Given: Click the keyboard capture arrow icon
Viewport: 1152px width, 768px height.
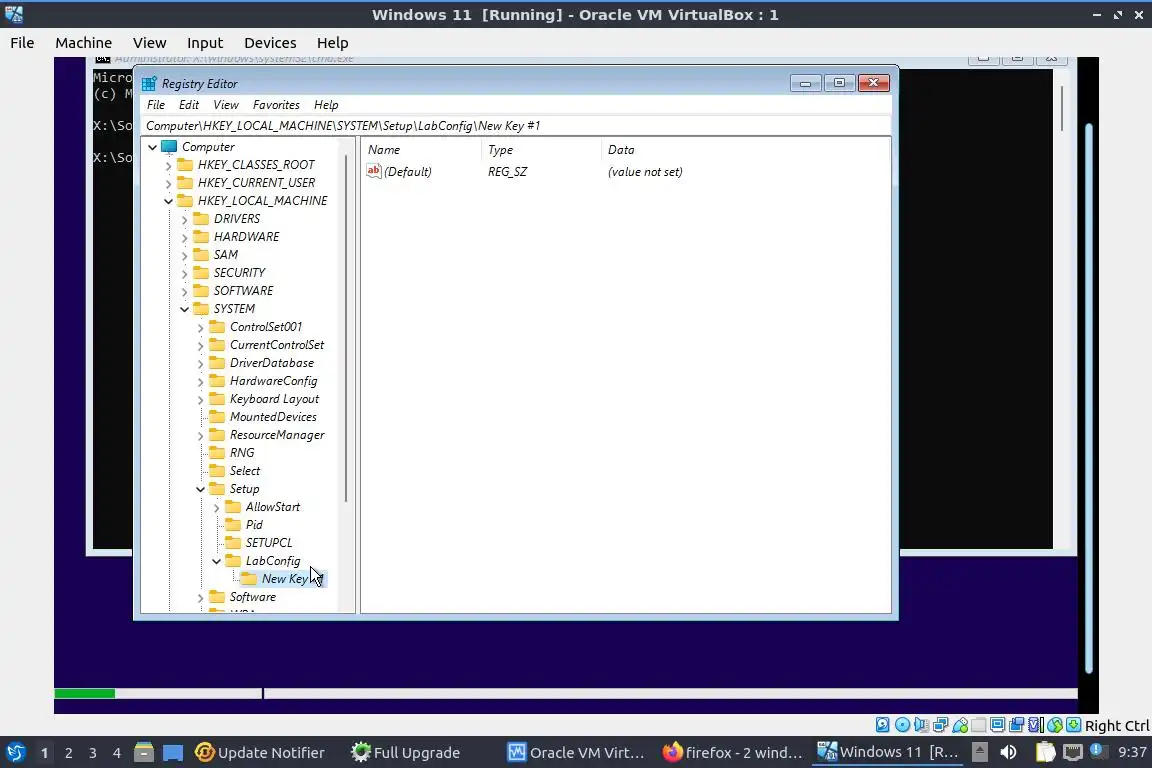Looking at the screenshot, I should pyautogui.click(x=1073, y=725).
